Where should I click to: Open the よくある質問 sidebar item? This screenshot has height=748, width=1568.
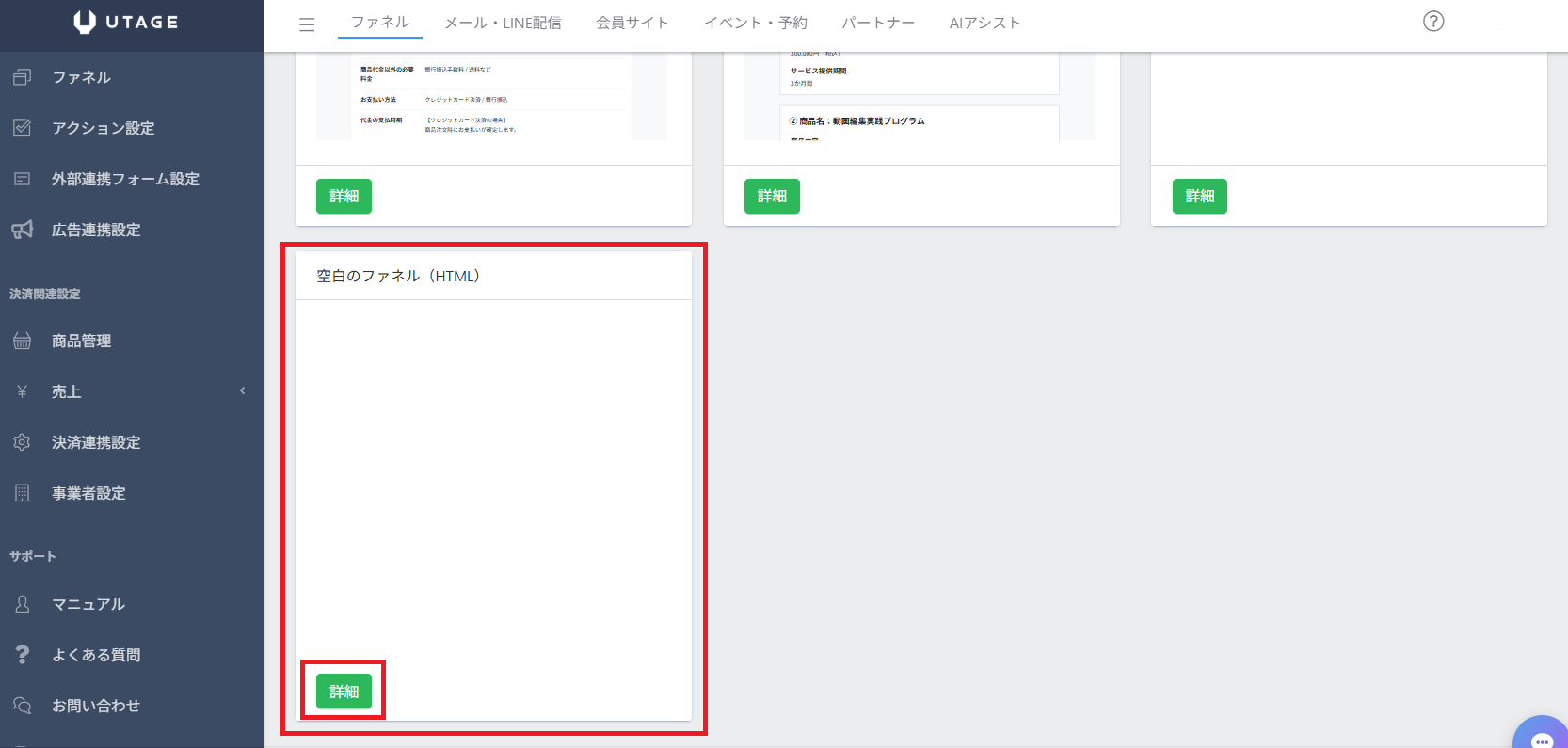pyautogui.click(x=95, y=655)
